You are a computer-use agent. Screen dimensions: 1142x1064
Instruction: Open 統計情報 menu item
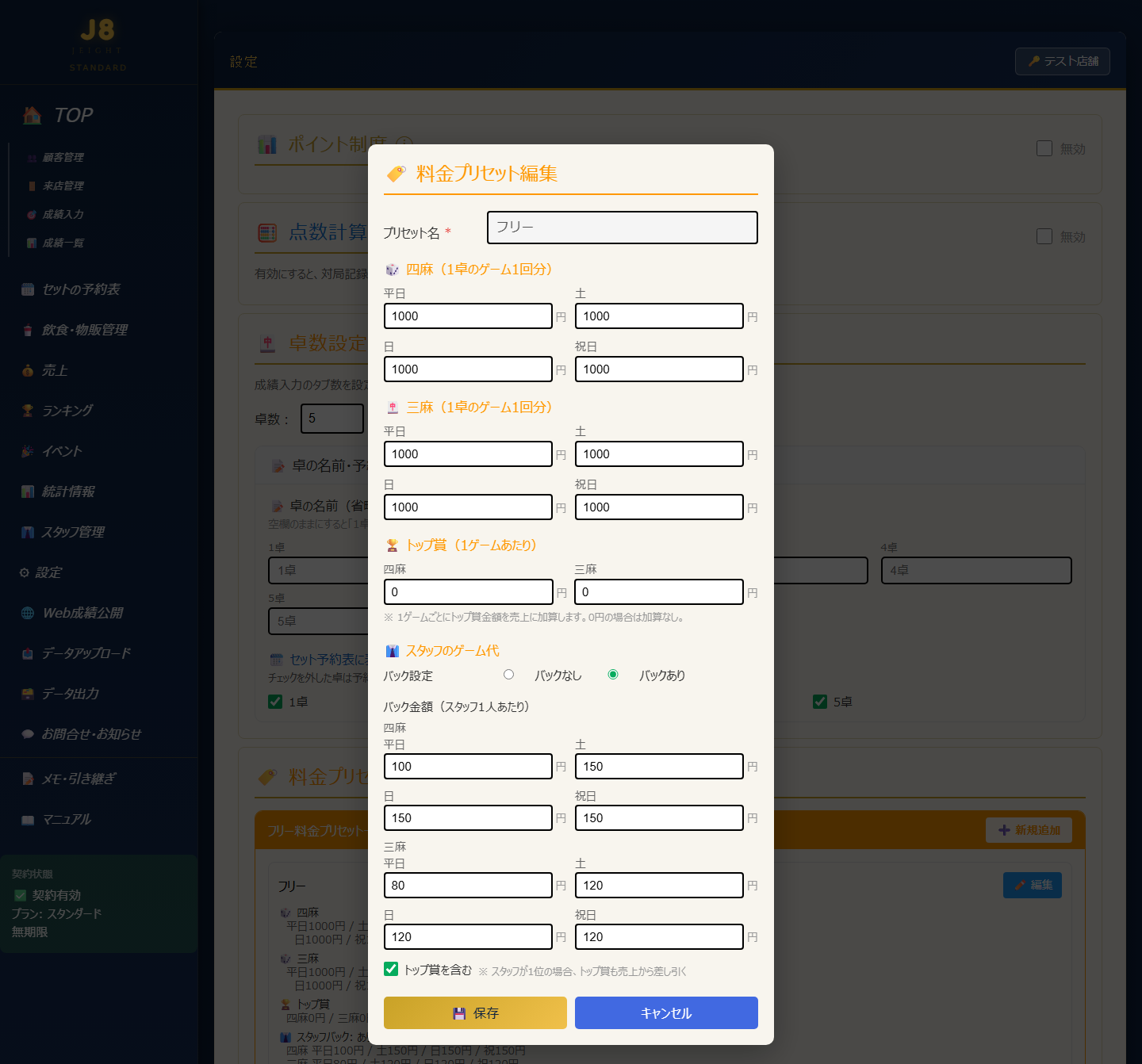(x=68, y=492)
